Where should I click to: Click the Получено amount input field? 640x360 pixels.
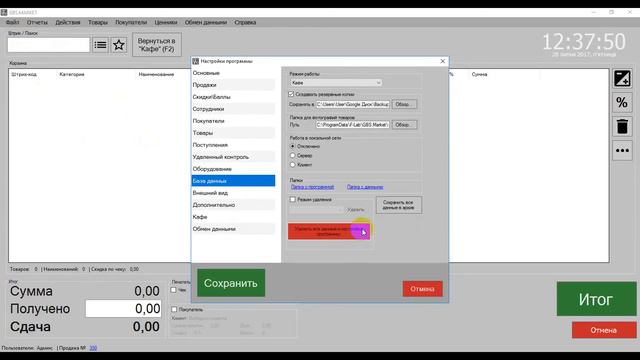[x=123, y=309]
